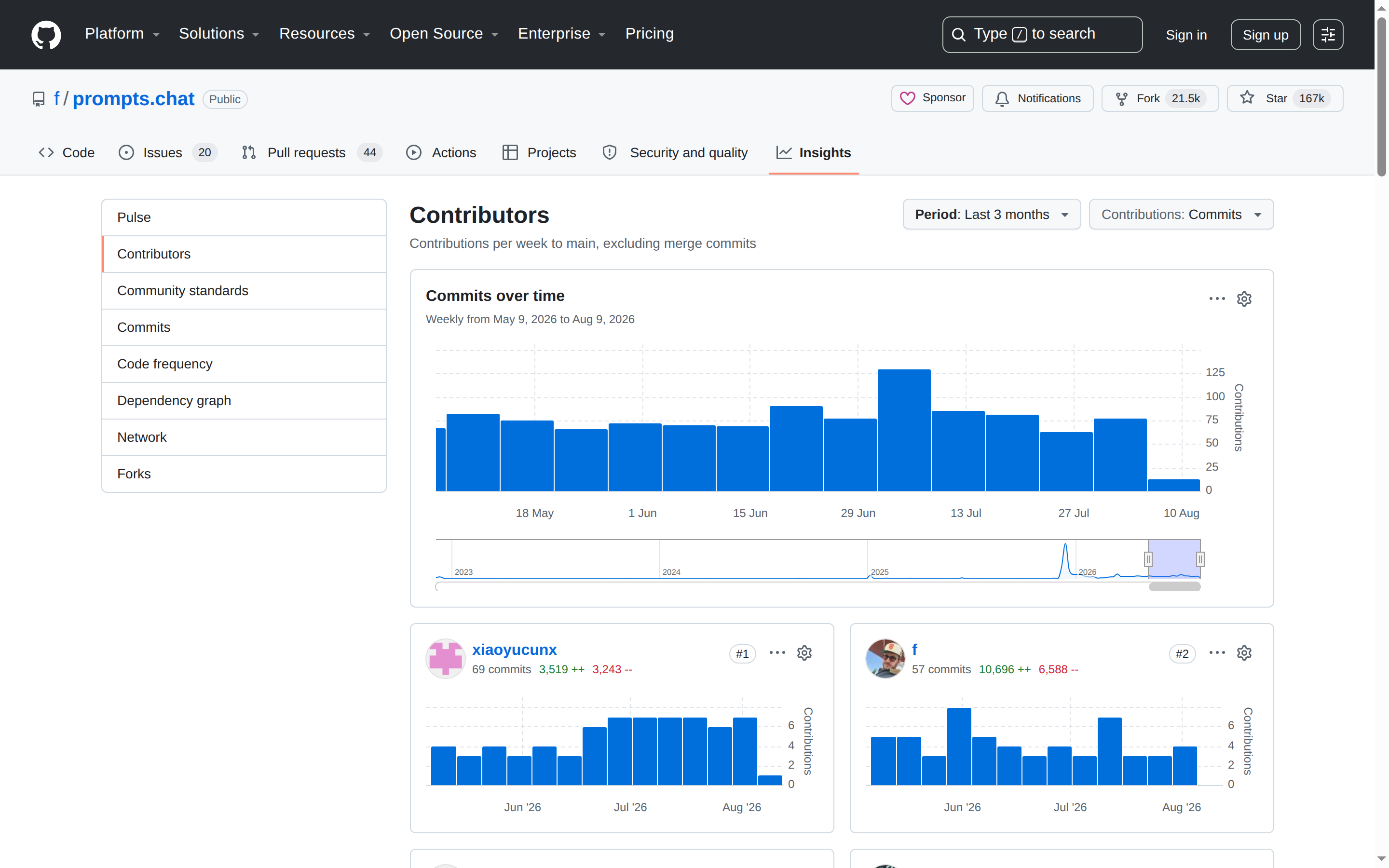Image resolution: width=1389 pixels, height=868 pixels.
Task: Open the xiaoyucunx profile link
Action: [x=514, y=649]
